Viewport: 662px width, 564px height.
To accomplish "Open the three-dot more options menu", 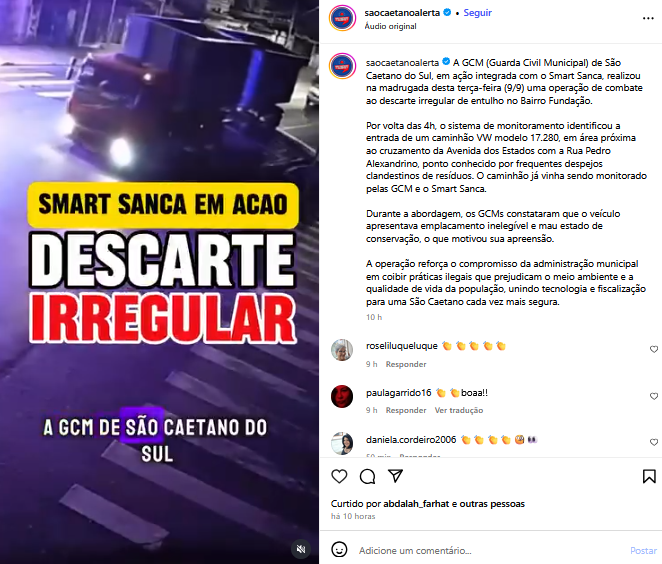I will 648,19.
